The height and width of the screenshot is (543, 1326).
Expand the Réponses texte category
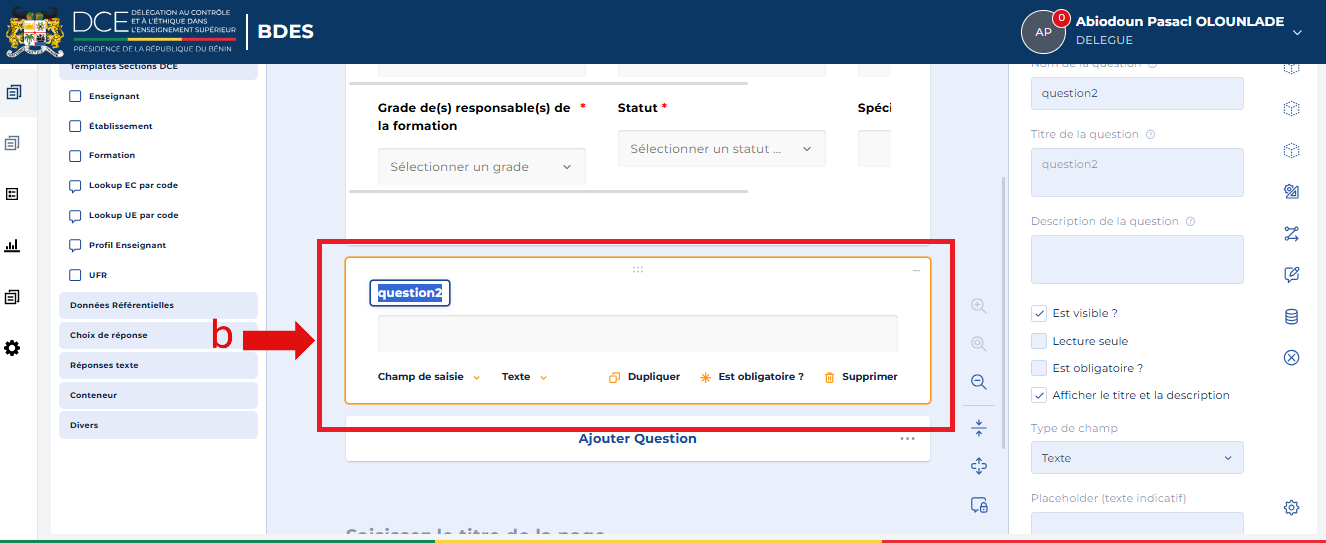[x=158, y=365]
